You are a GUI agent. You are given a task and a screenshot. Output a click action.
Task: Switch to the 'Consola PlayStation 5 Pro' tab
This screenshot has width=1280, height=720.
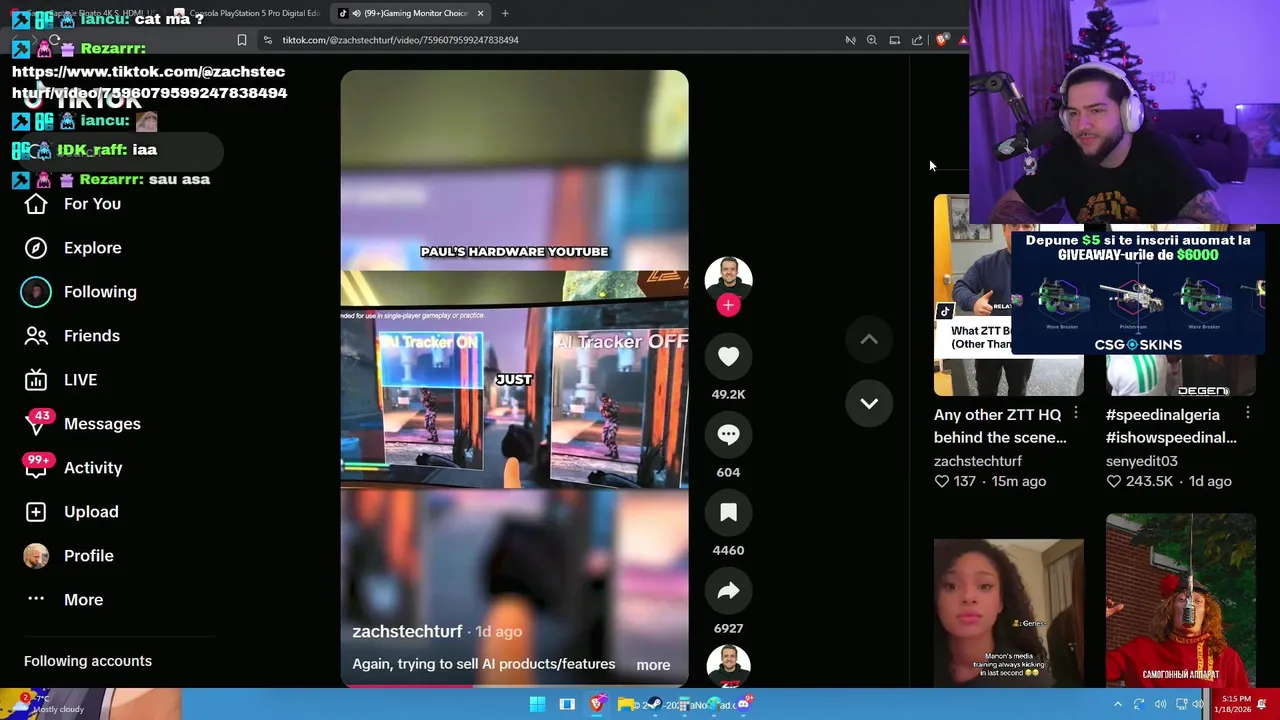[x=248, y=13]
